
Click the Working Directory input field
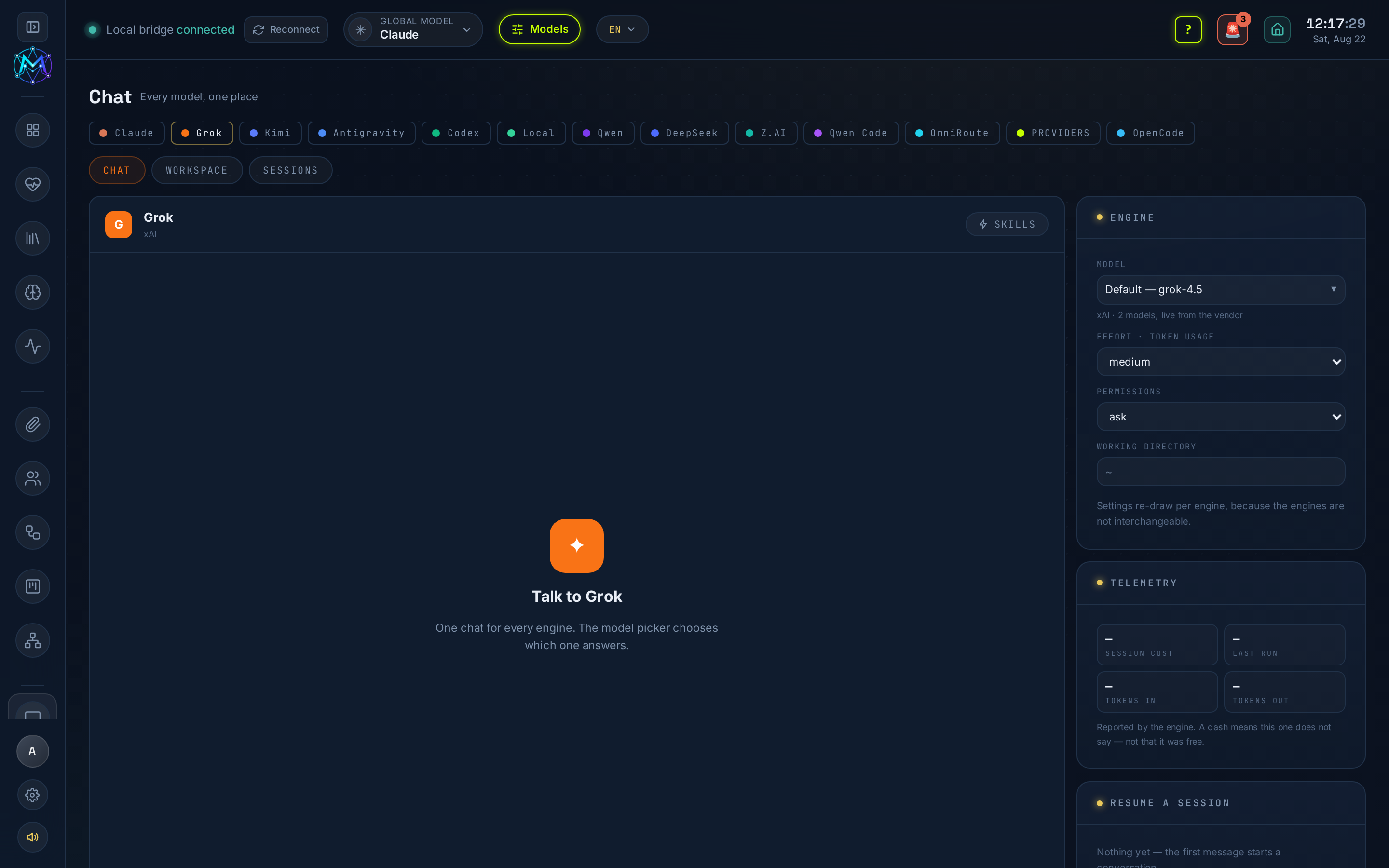[1221, 472]
